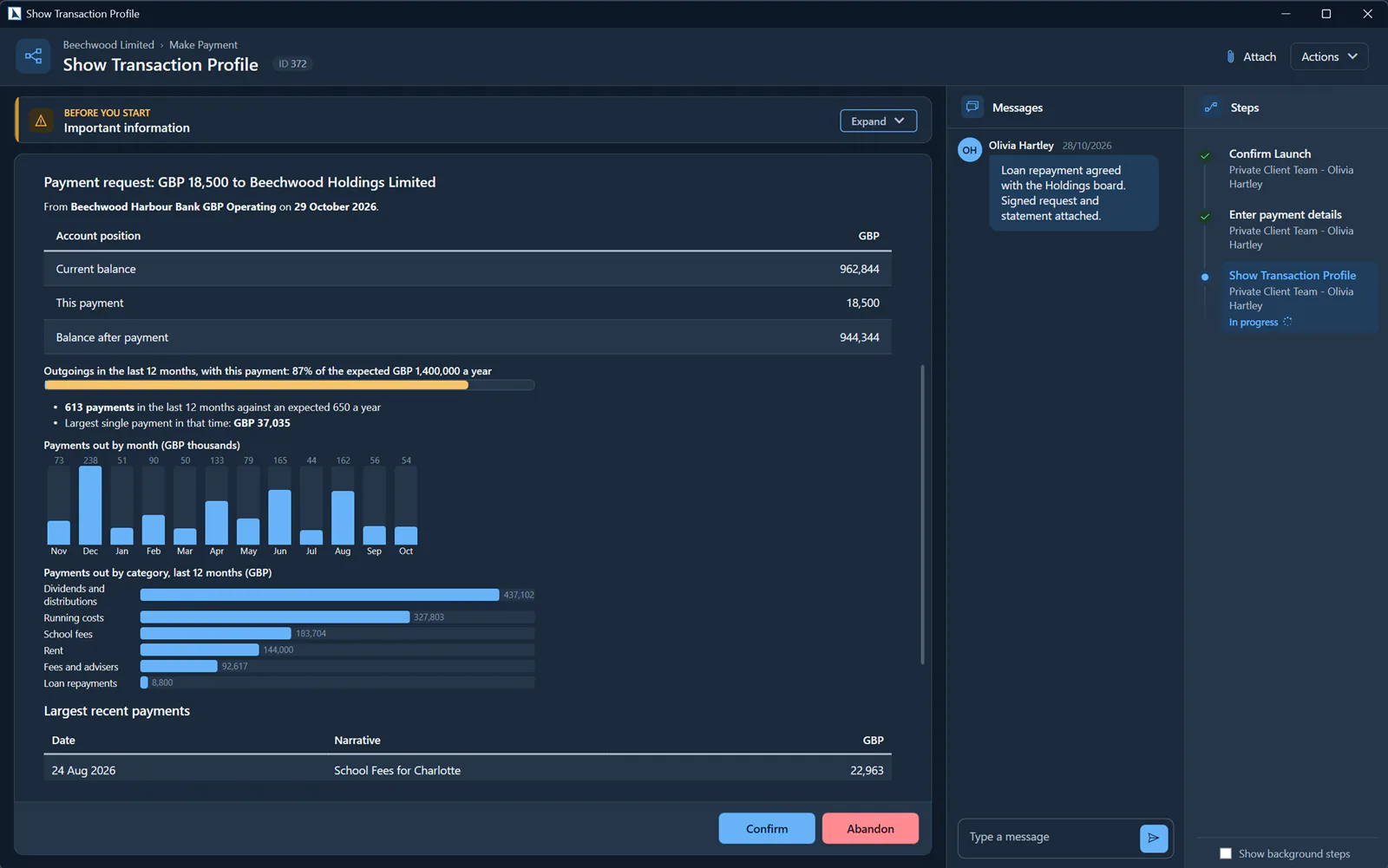
Task: Enable Show background steps checkbox
Action: pos(1225,853)
